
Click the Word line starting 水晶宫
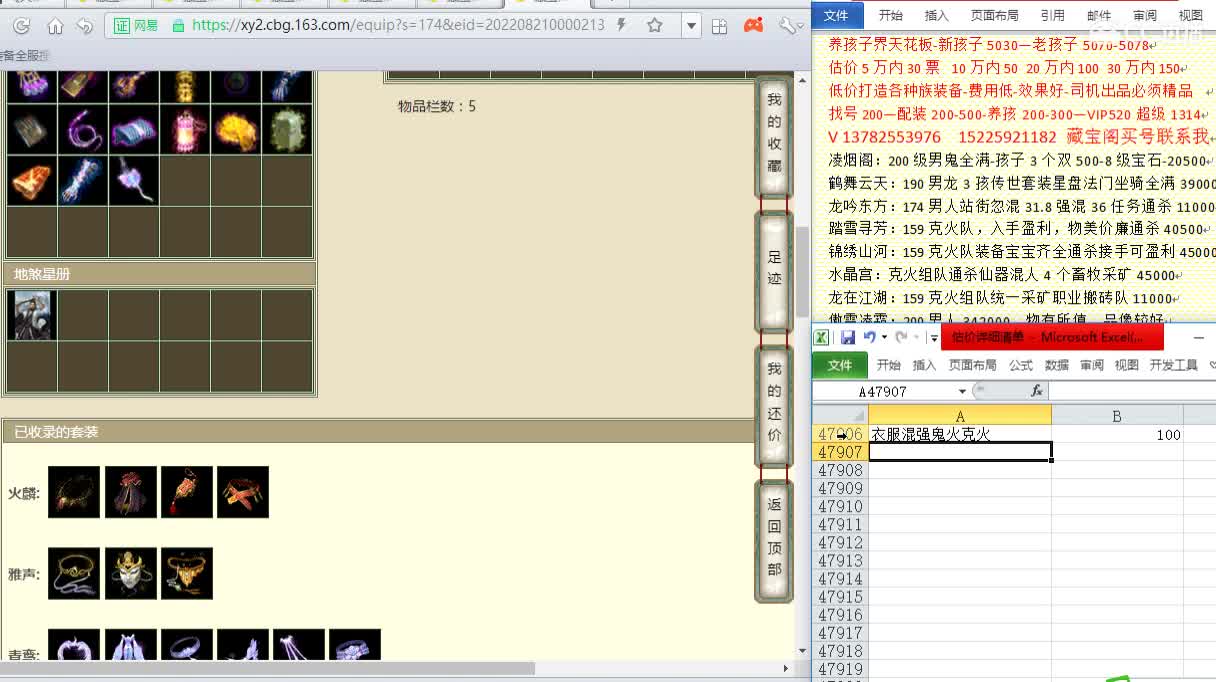click(1003, 275)
